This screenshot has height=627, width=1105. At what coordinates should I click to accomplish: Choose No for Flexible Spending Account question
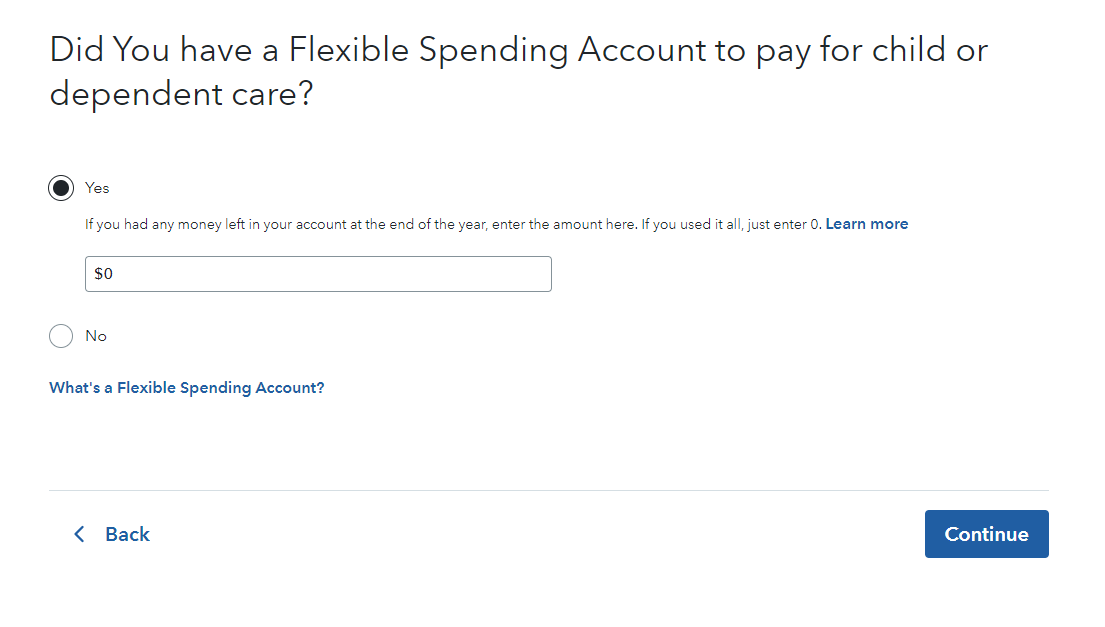(x=61, y=336)
